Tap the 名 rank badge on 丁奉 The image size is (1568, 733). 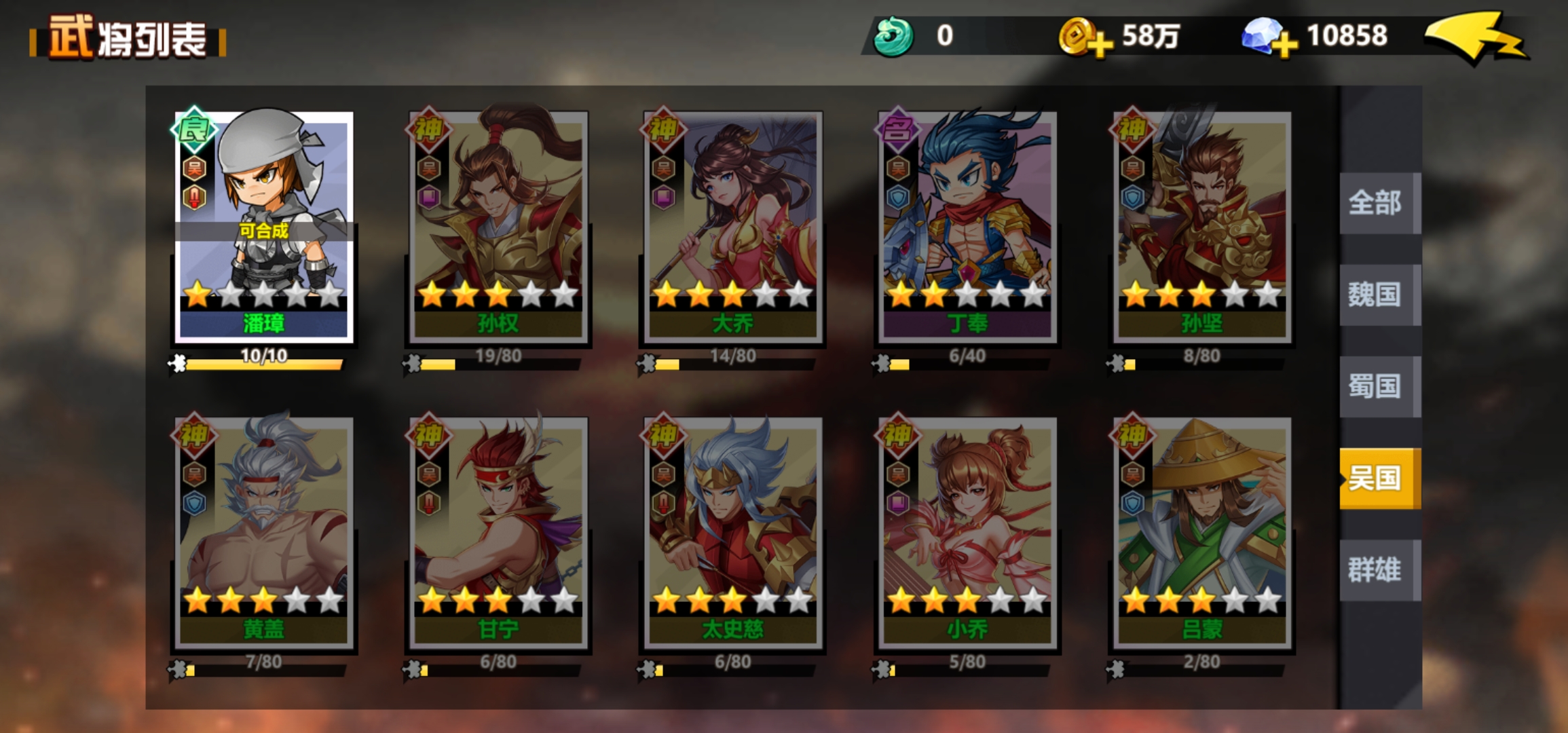897,129
